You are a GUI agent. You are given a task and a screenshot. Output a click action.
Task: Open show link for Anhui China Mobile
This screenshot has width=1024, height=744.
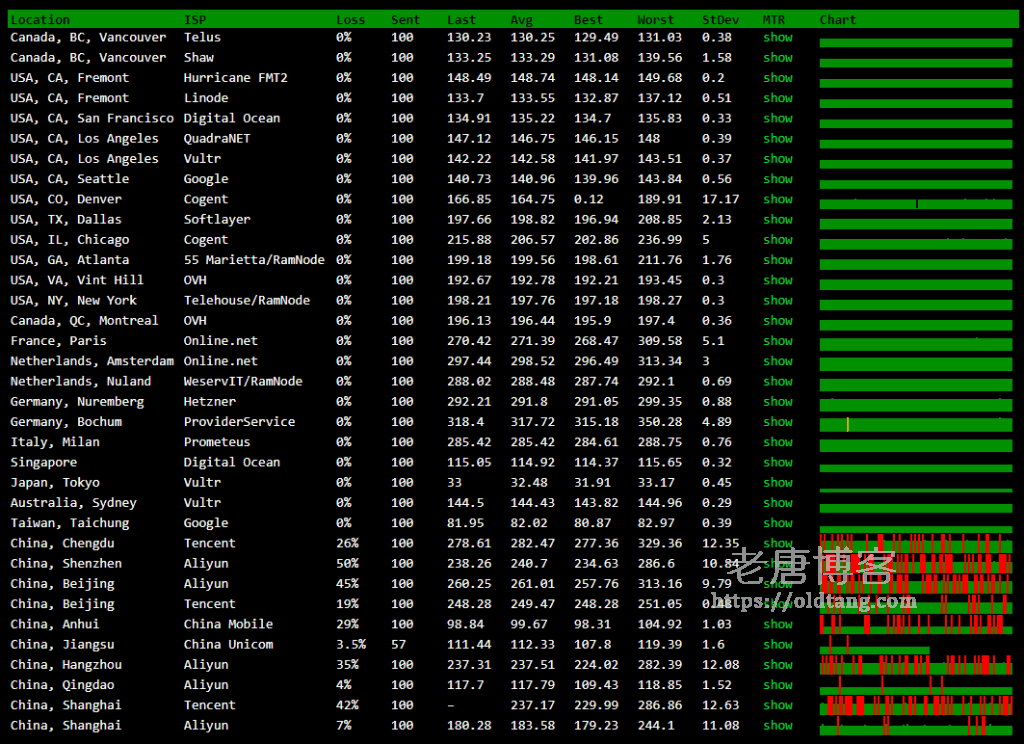(x=778, y=624)
